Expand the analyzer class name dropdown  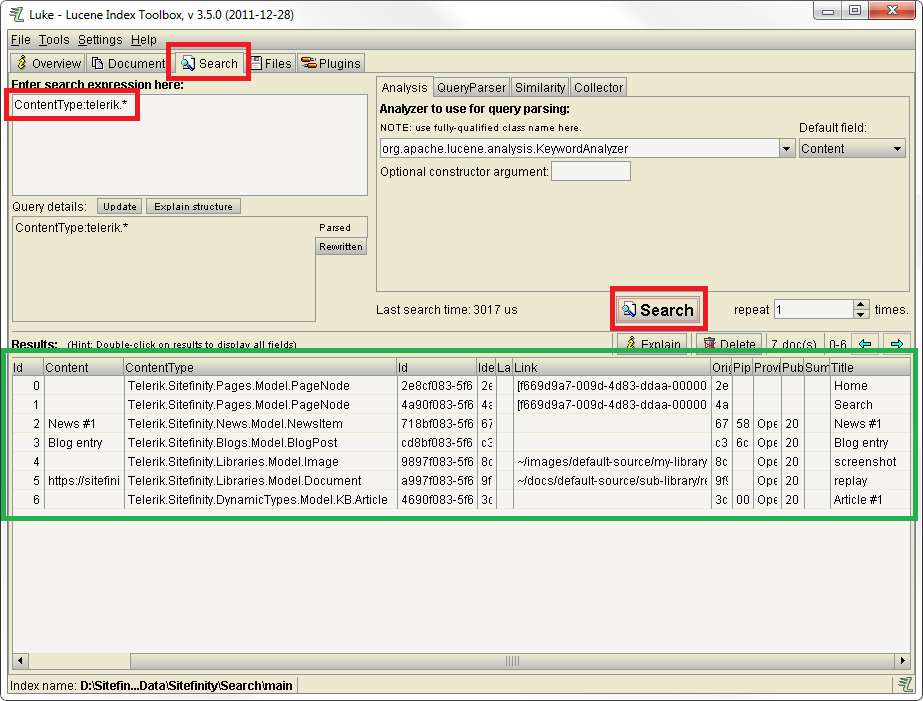click(x=786, y=148)
